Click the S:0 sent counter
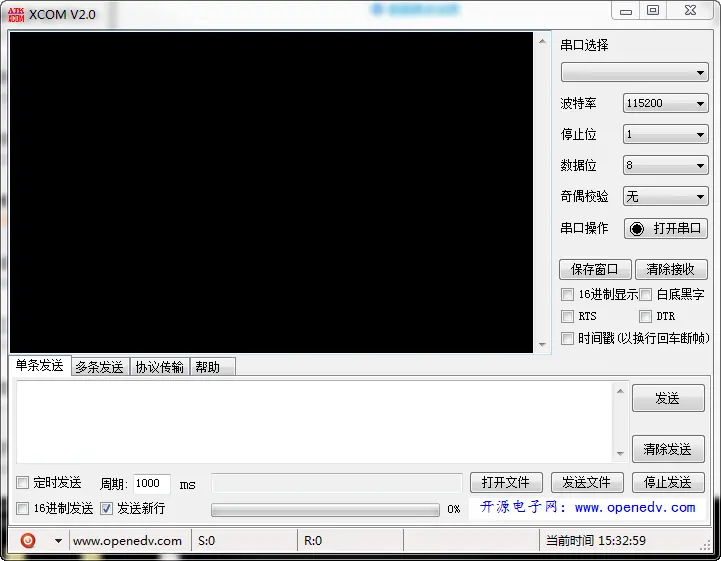The width and height of the screenshot is (721, 561). click(206, 541)
